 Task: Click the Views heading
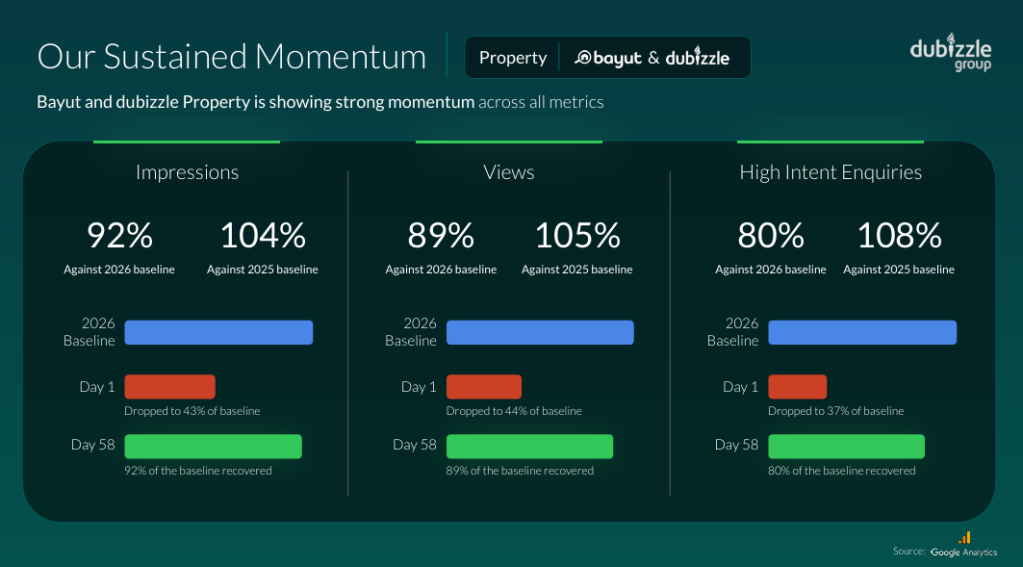pos(509,172)
